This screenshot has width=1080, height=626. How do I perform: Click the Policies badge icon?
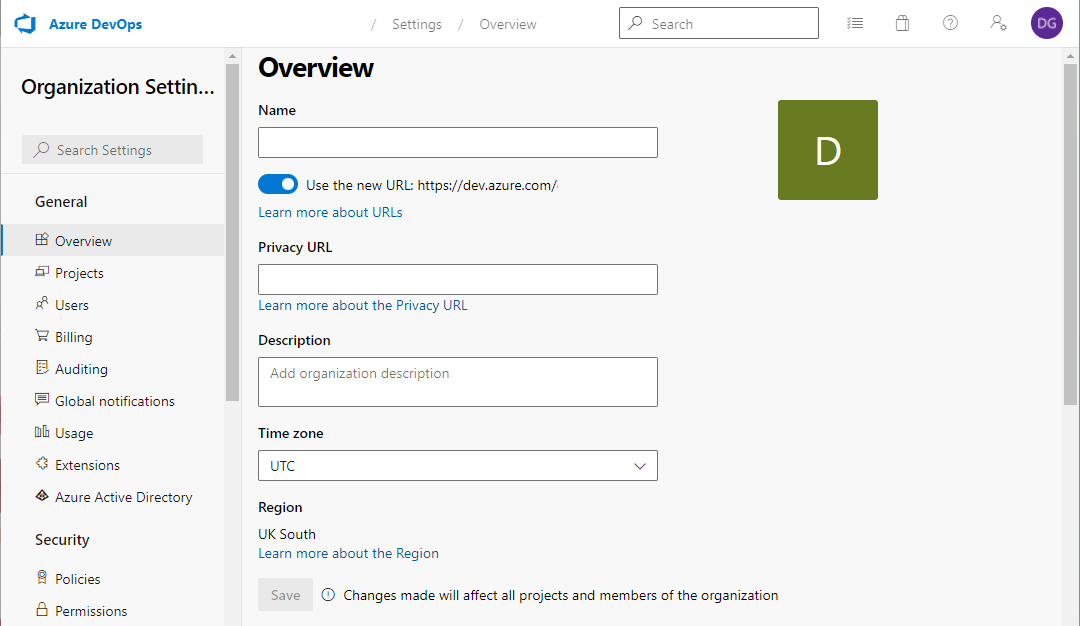(x=42, y=578)
